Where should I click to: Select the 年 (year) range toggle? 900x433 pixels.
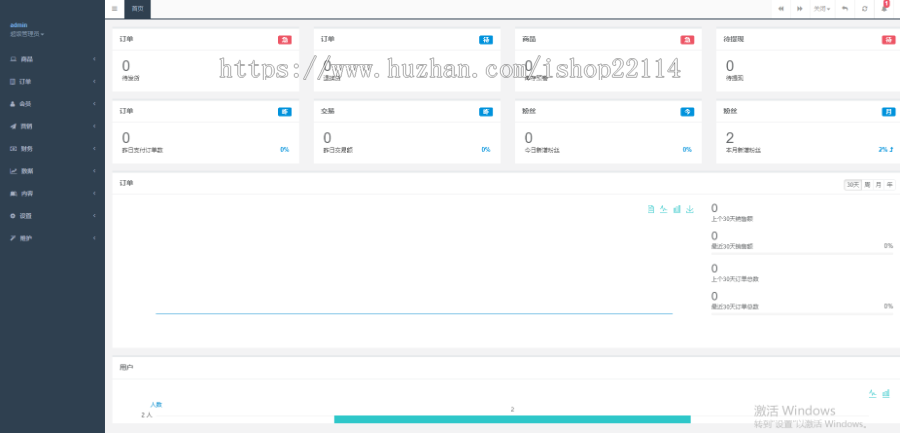(x=889, y=184)
